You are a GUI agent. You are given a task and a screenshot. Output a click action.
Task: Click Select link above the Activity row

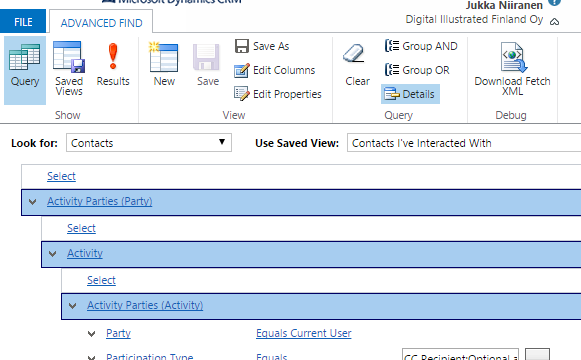coord(81,228)
